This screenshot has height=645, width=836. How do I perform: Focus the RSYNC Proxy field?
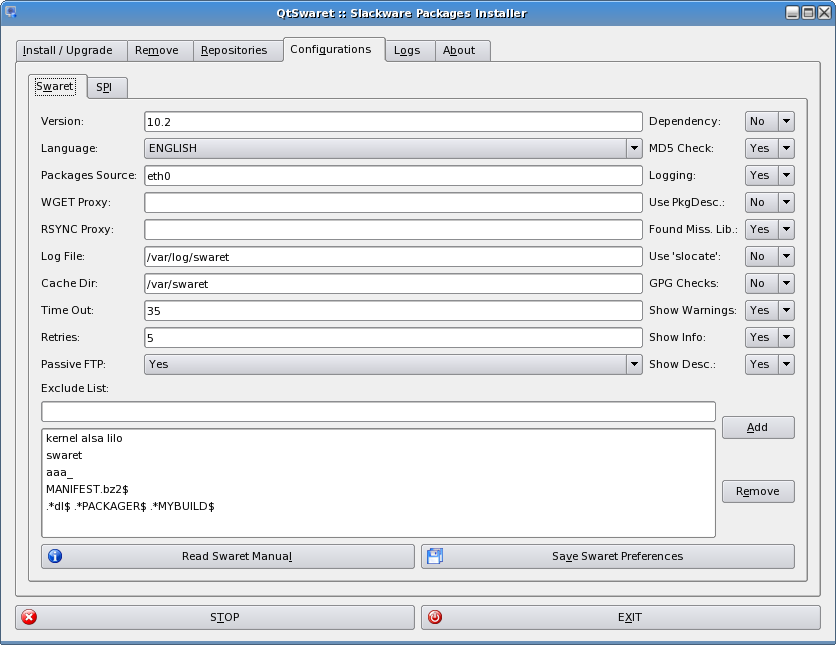tap(393, 230)
